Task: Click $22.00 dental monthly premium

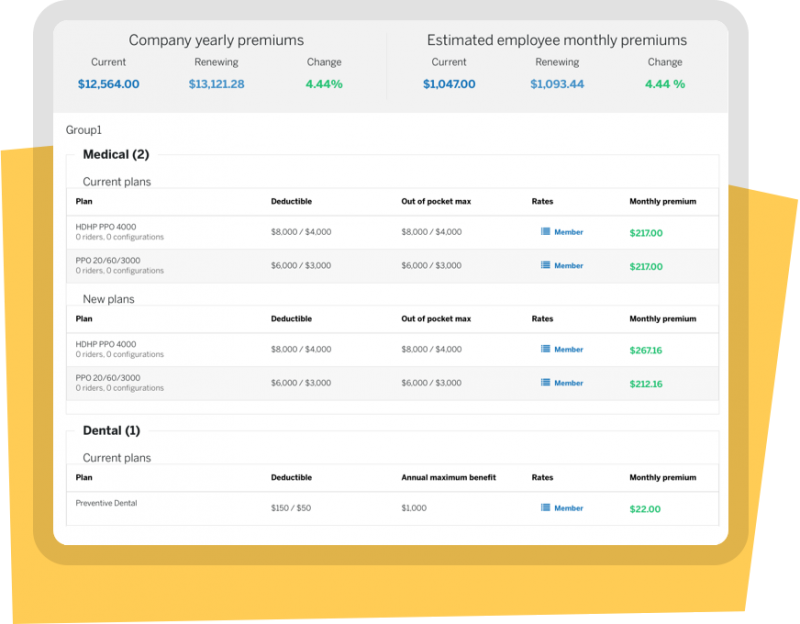Action: click(645, 509)
